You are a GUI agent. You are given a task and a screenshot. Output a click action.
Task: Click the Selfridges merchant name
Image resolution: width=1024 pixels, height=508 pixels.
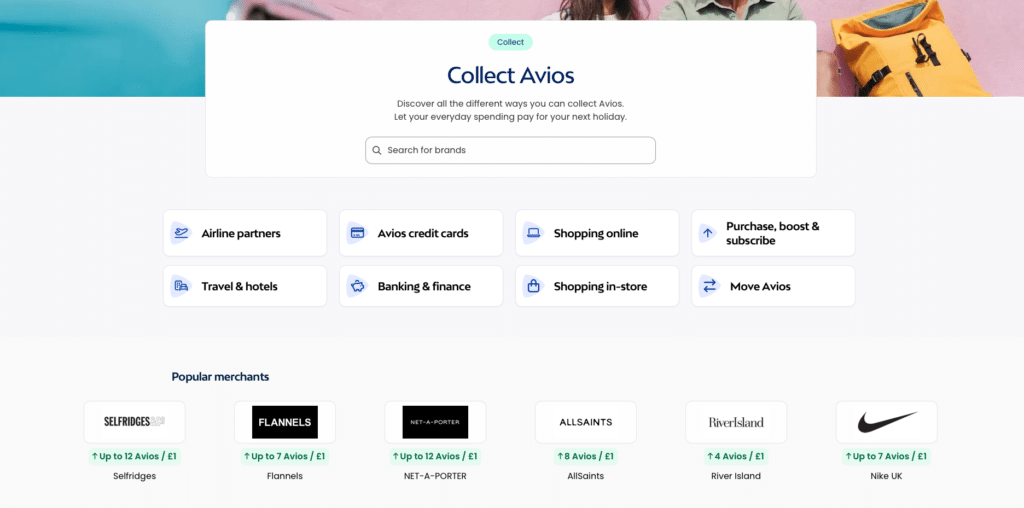click(135, 476)
